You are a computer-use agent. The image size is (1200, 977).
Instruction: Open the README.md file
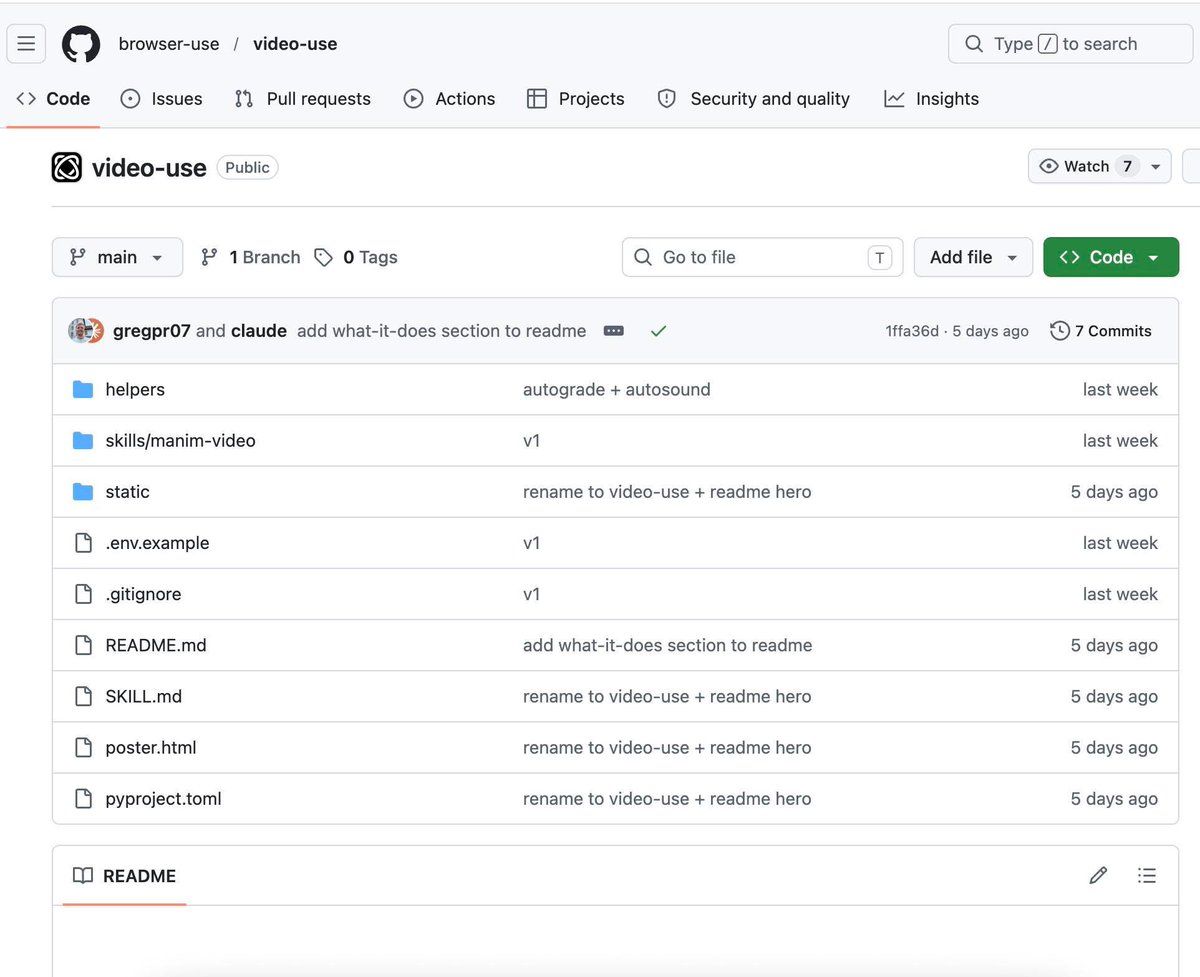tap(156, 645)
